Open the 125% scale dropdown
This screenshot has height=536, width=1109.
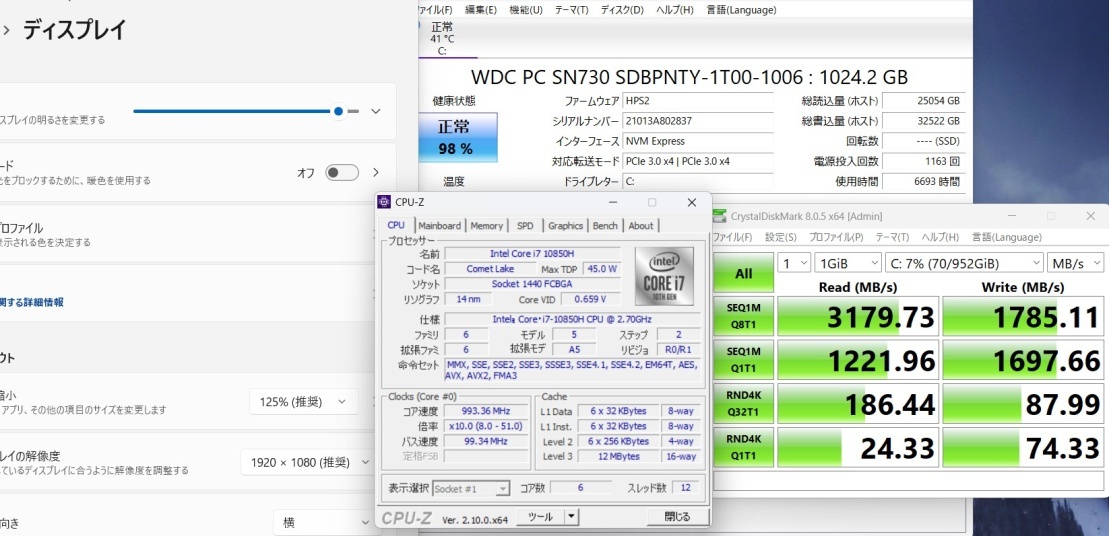pyautogui.click(x=303, y=402)
